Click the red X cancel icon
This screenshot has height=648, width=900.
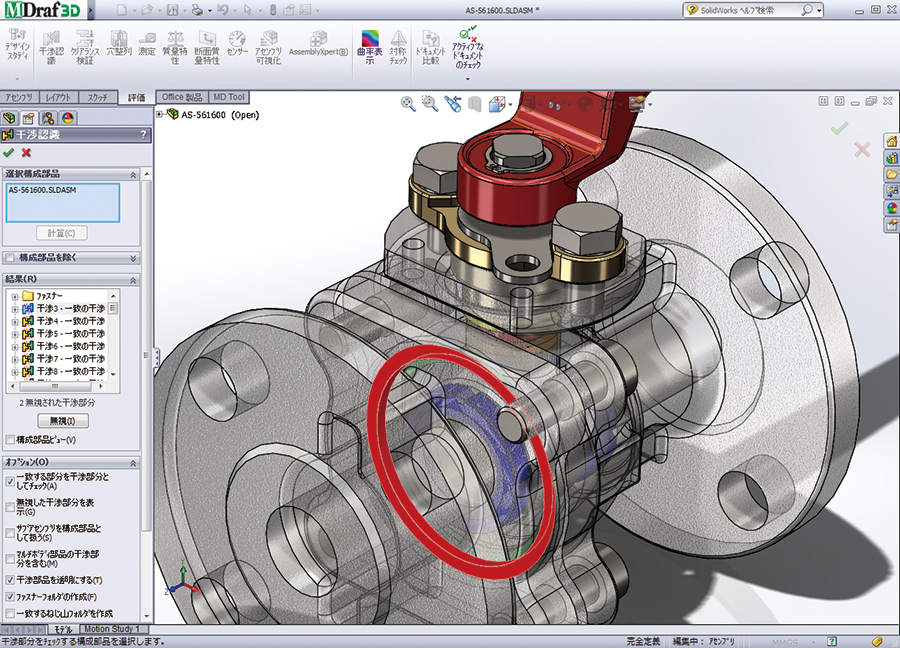coord(26,152)
